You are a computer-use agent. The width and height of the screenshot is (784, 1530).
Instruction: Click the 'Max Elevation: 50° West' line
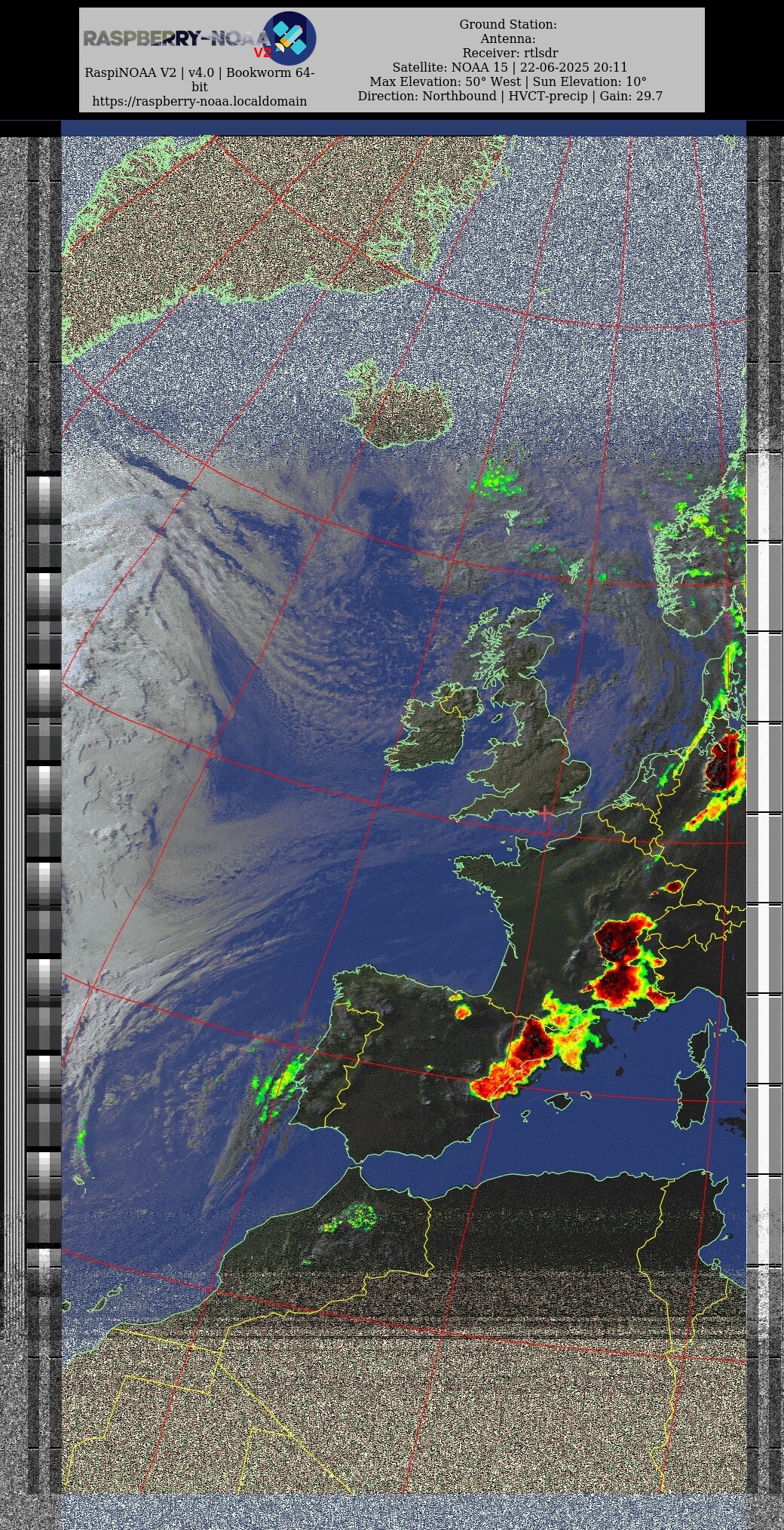[508, 81]
